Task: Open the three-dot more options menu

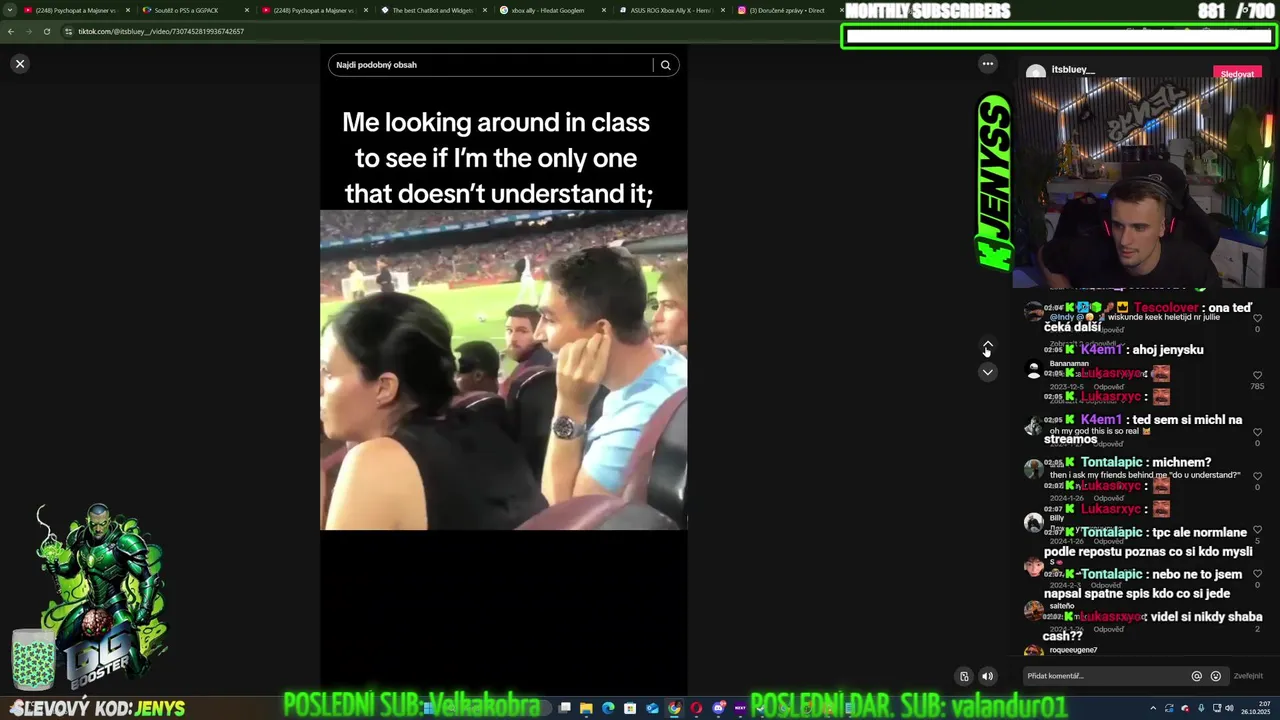Action: 988,64
